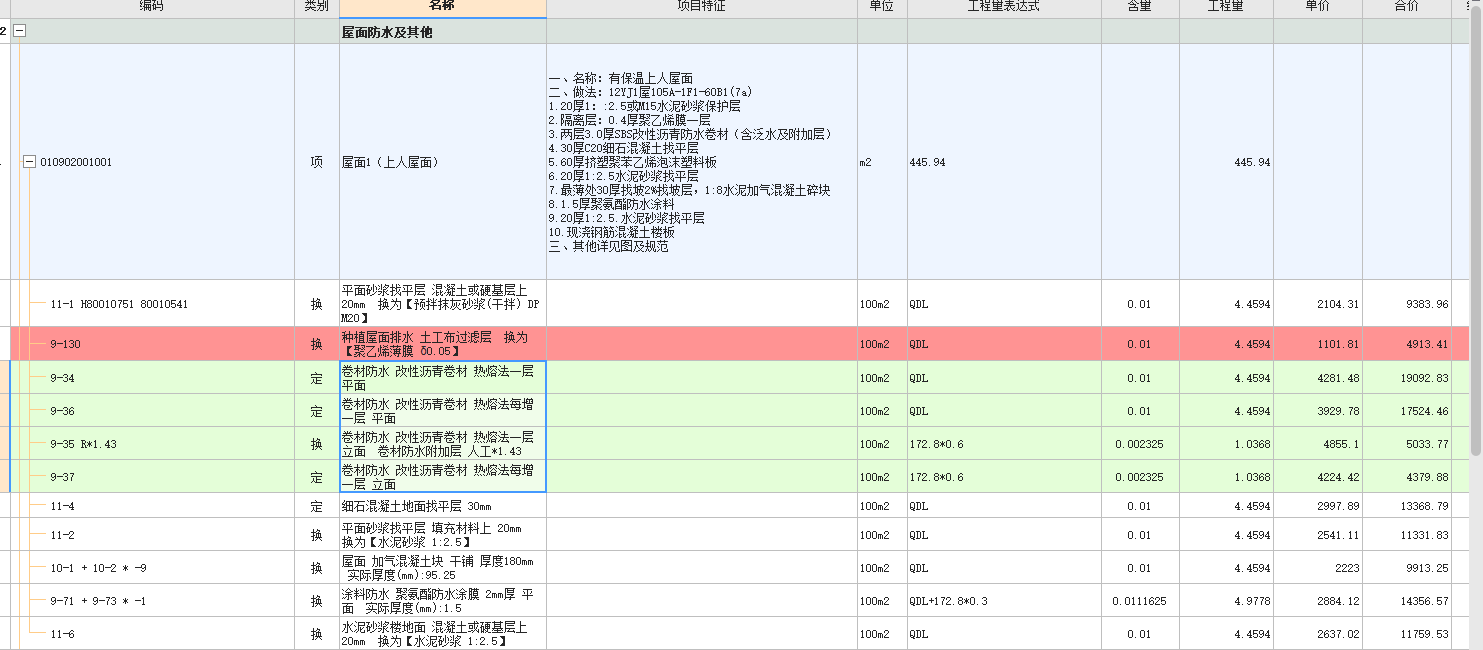Click the 项 category cell of 屋面1
Viewport: 1483px width, 650px height.
click(x=317, y=162)
